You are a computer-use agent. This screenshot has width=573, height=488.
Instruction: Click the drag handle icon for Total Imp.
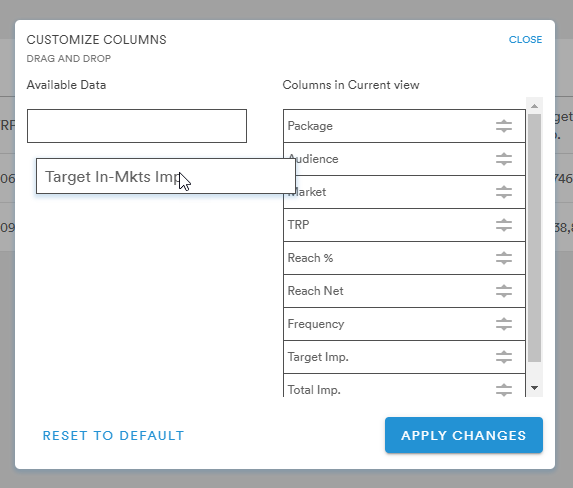504,390
